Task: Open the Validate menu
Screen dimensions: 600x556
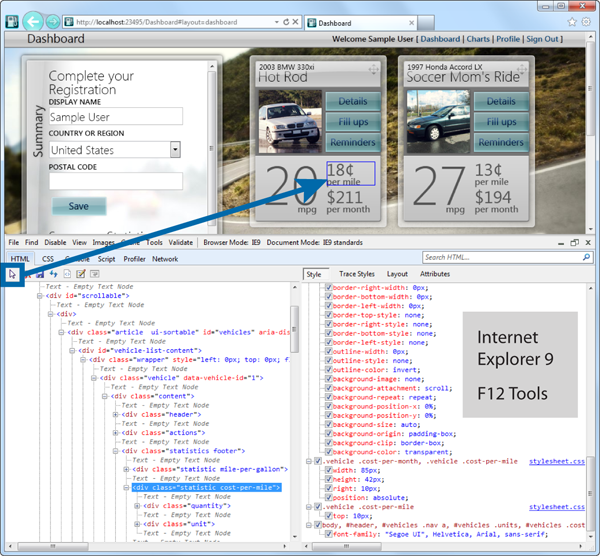Action: (x=181, y=243)
